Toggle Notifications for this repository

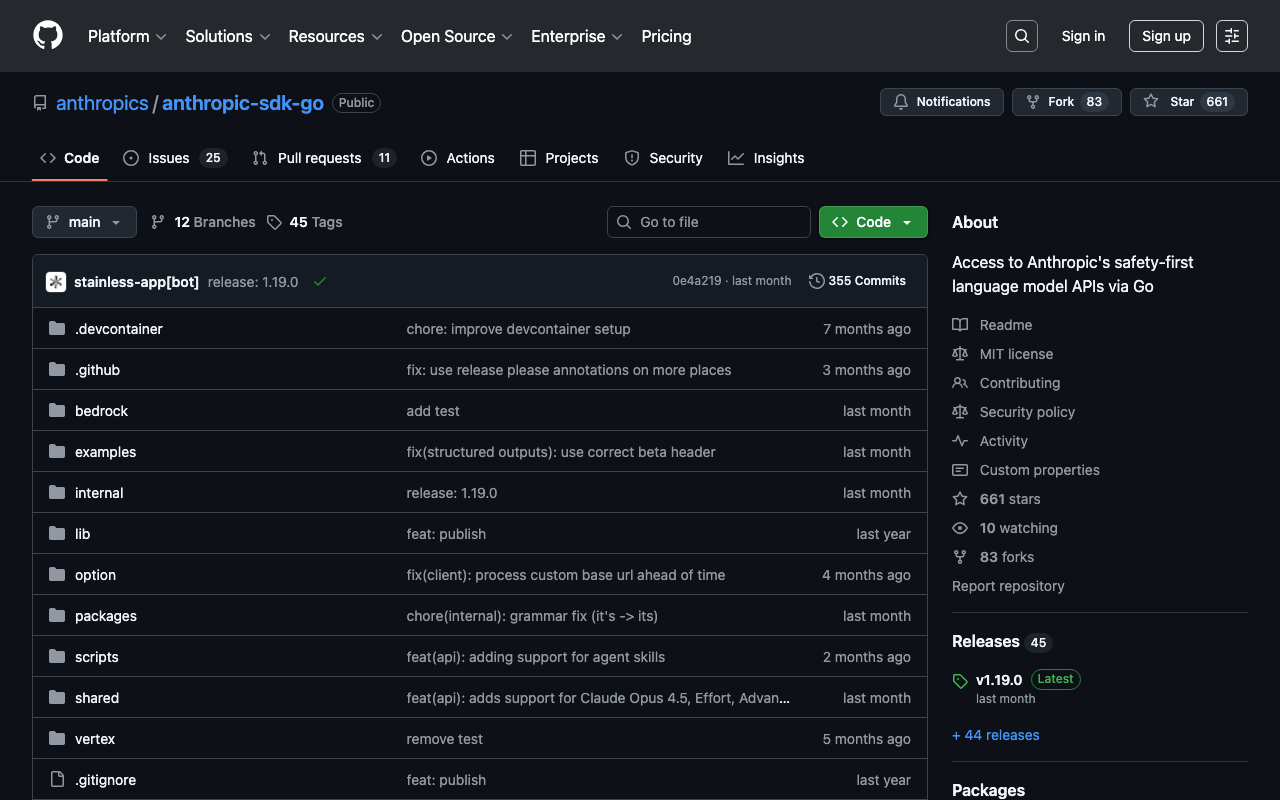point(941,102)
